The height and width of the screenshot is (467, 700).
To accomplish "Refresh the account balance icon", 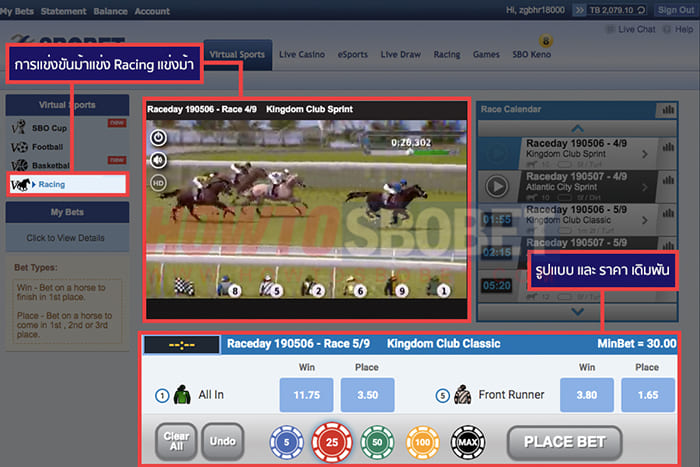I will coord(641,10).
